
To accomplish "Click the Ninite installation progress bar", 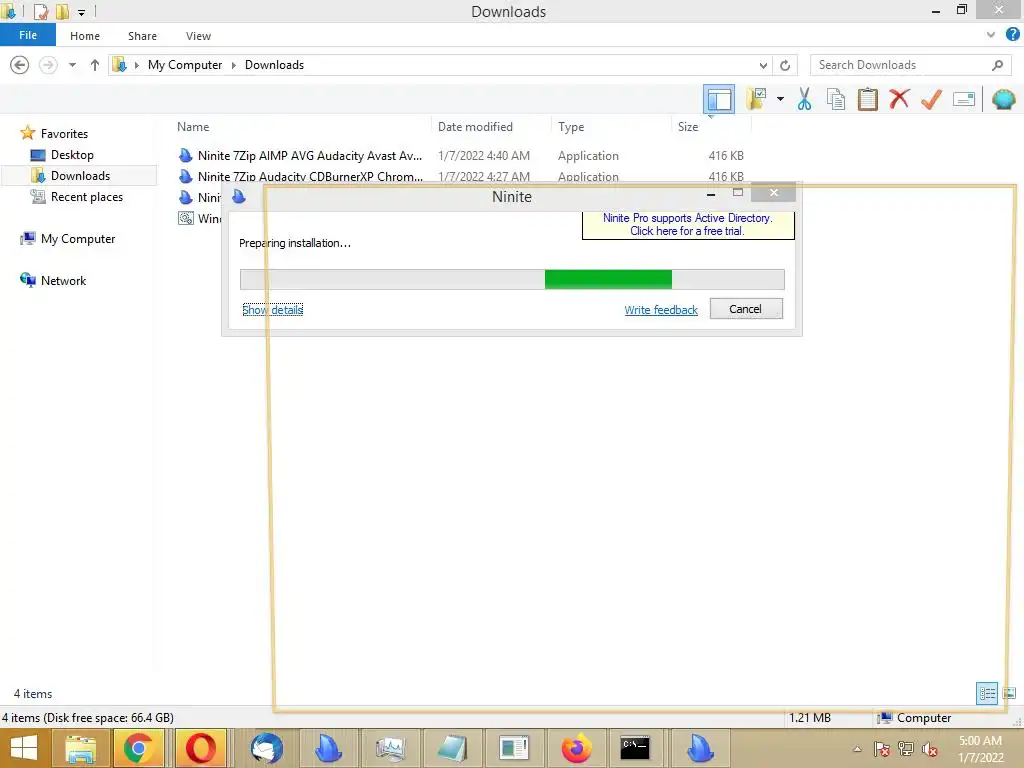I will click(512, 279).
